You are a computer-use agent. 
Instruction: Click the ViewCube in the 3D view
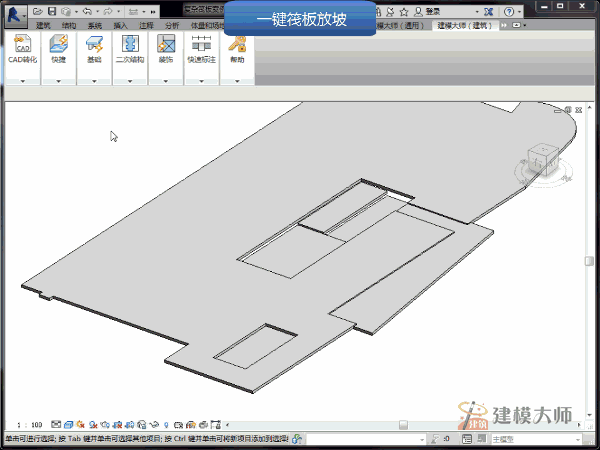pyautogui.click(x=543, y=159)
